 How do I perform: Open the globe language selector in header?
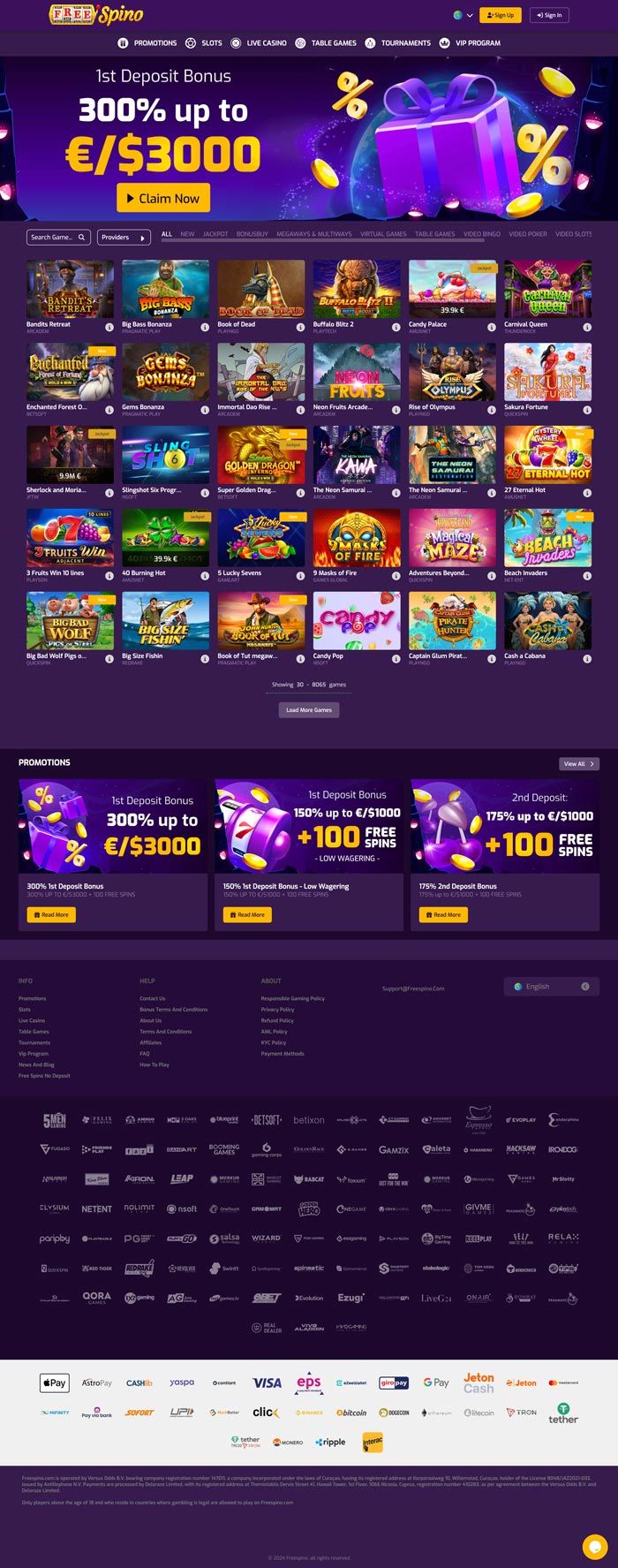(463, 15)
